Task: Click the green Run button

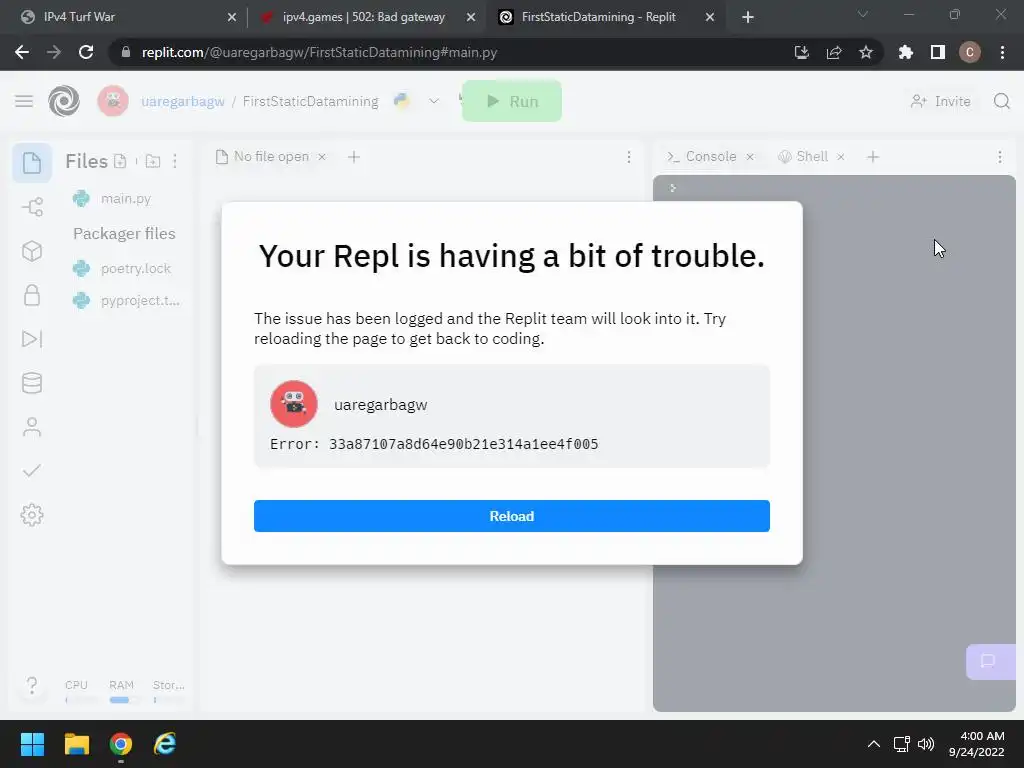Action: click(511, 101)
